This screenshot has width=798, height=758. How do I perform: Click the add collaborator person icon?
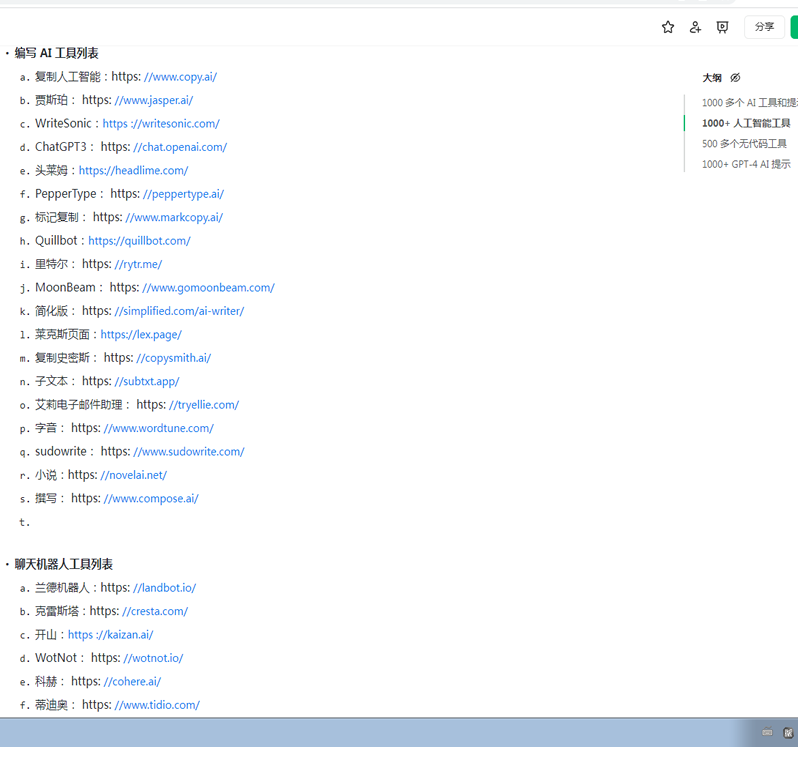pos(695,27)
